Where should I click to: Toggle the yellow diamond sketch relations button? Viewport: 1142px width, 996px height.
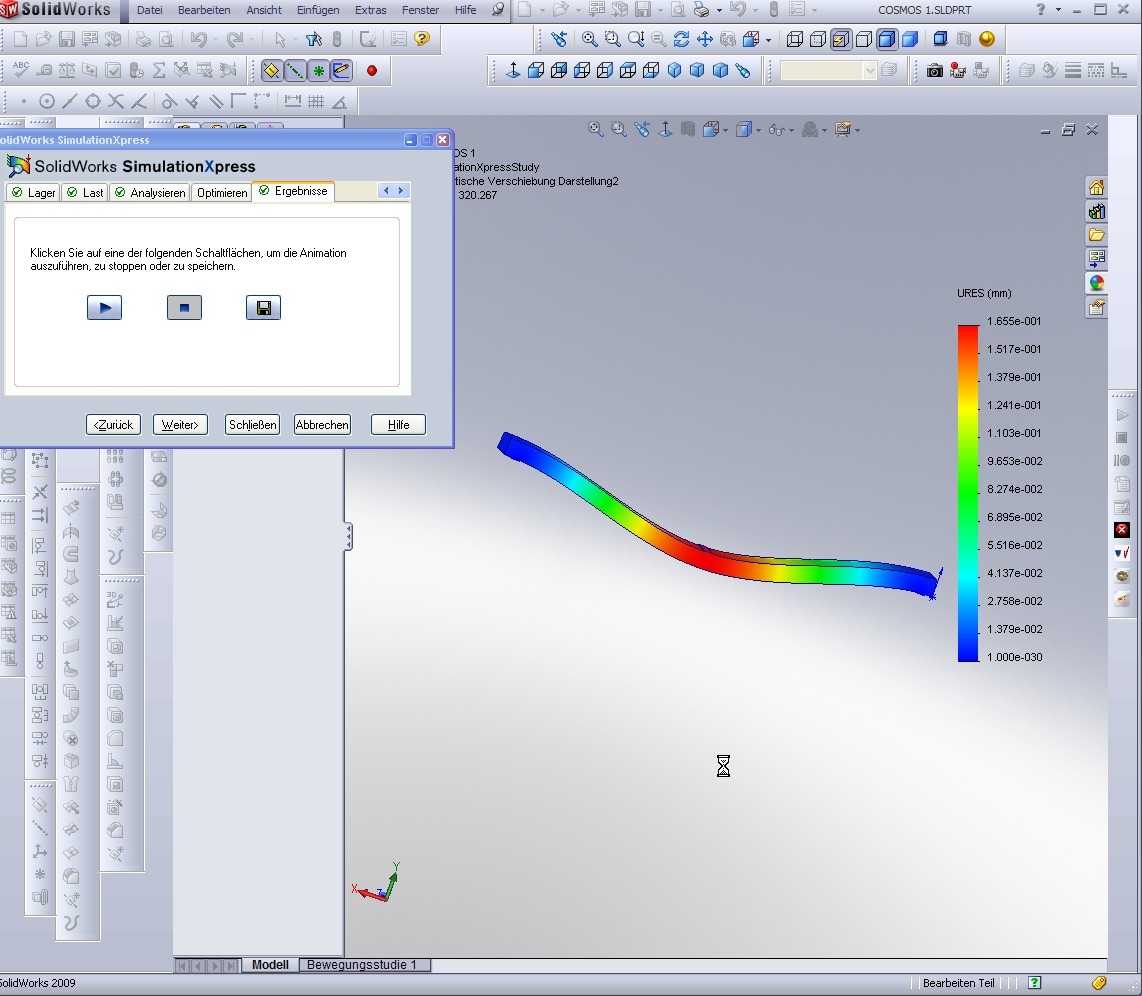coord(271,71)
